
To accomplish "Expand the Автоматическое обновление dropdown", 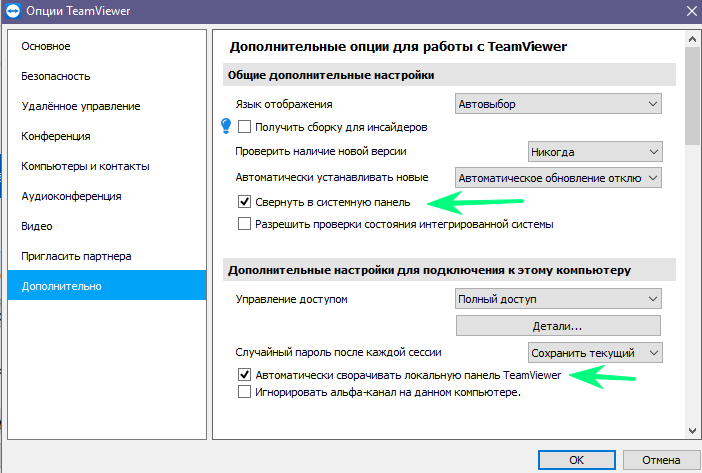I will (558, 178).
